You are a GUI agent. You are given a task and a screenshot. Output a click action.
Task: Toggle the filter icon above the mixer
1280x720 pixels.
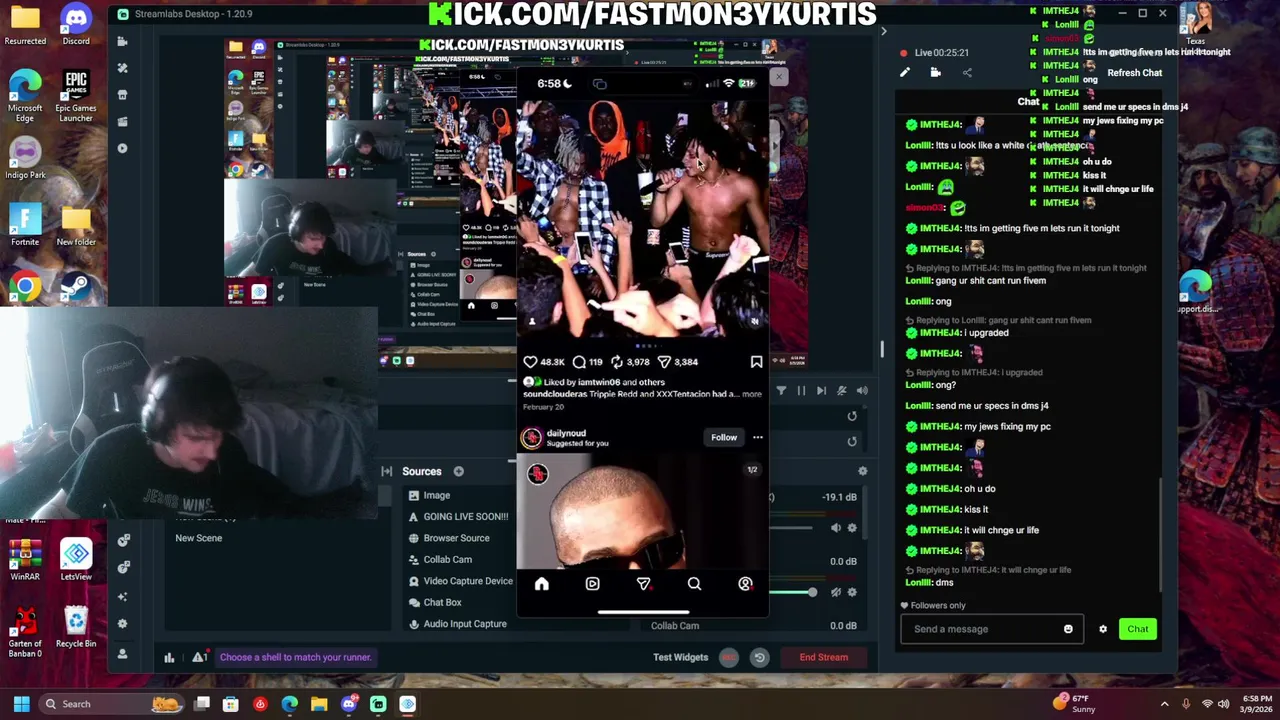pyautogui.click(x=781, y=391)
